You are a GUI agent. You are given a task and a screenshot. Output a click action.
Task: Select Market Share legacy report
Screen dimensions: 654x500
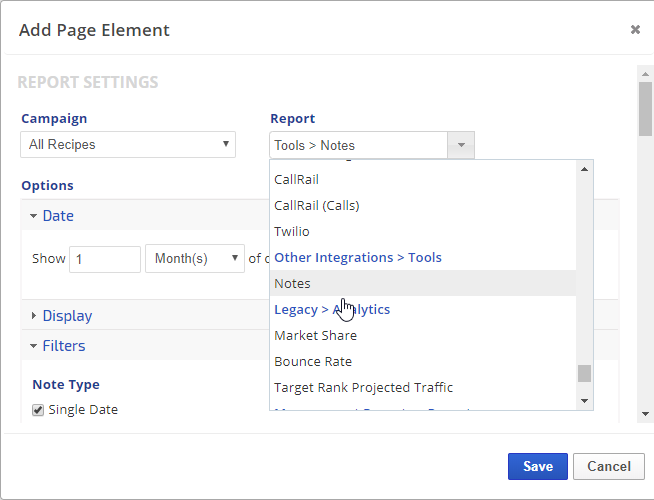[x=315, y=336]
